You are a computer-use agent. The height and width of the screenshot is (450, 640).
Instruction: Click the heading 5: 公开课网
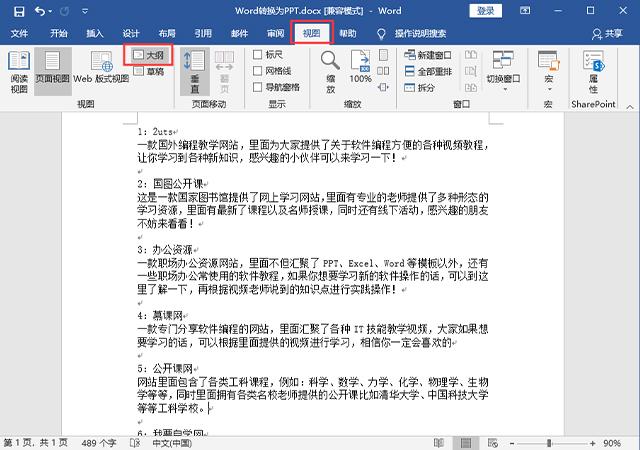point(165,368)
